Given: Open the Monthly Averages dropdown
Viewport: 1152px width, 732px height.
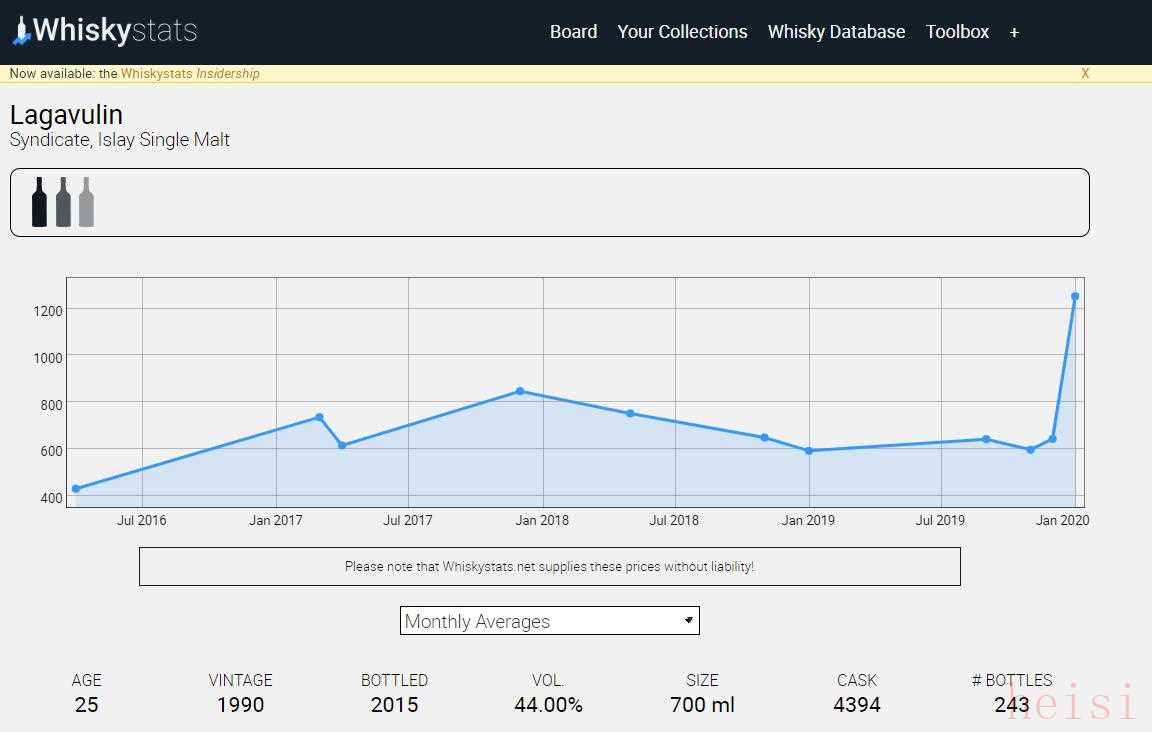Looking at the screenshot, I should point(549,621).
